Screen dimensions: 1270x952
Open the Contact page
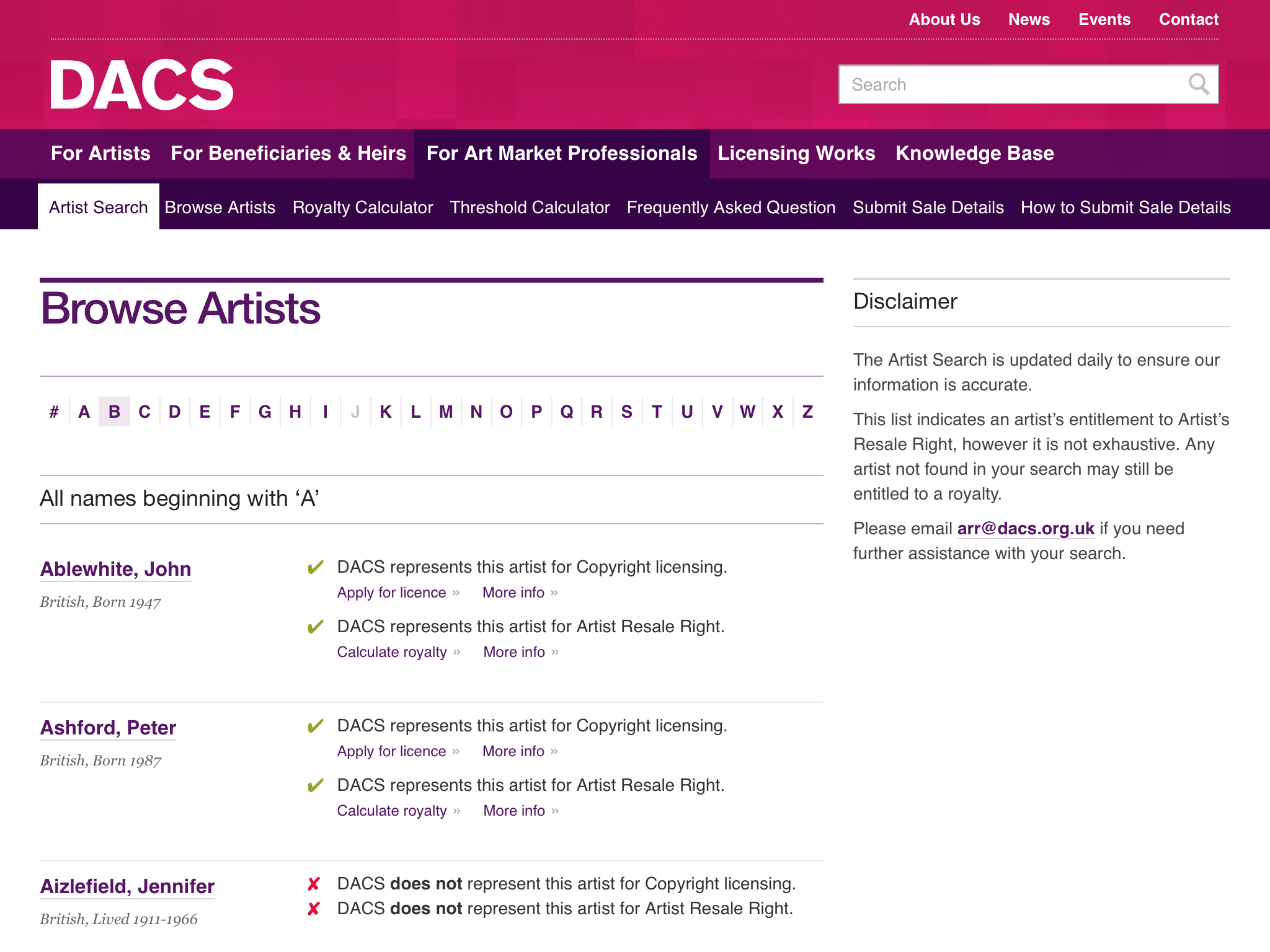coord(1189,19)
